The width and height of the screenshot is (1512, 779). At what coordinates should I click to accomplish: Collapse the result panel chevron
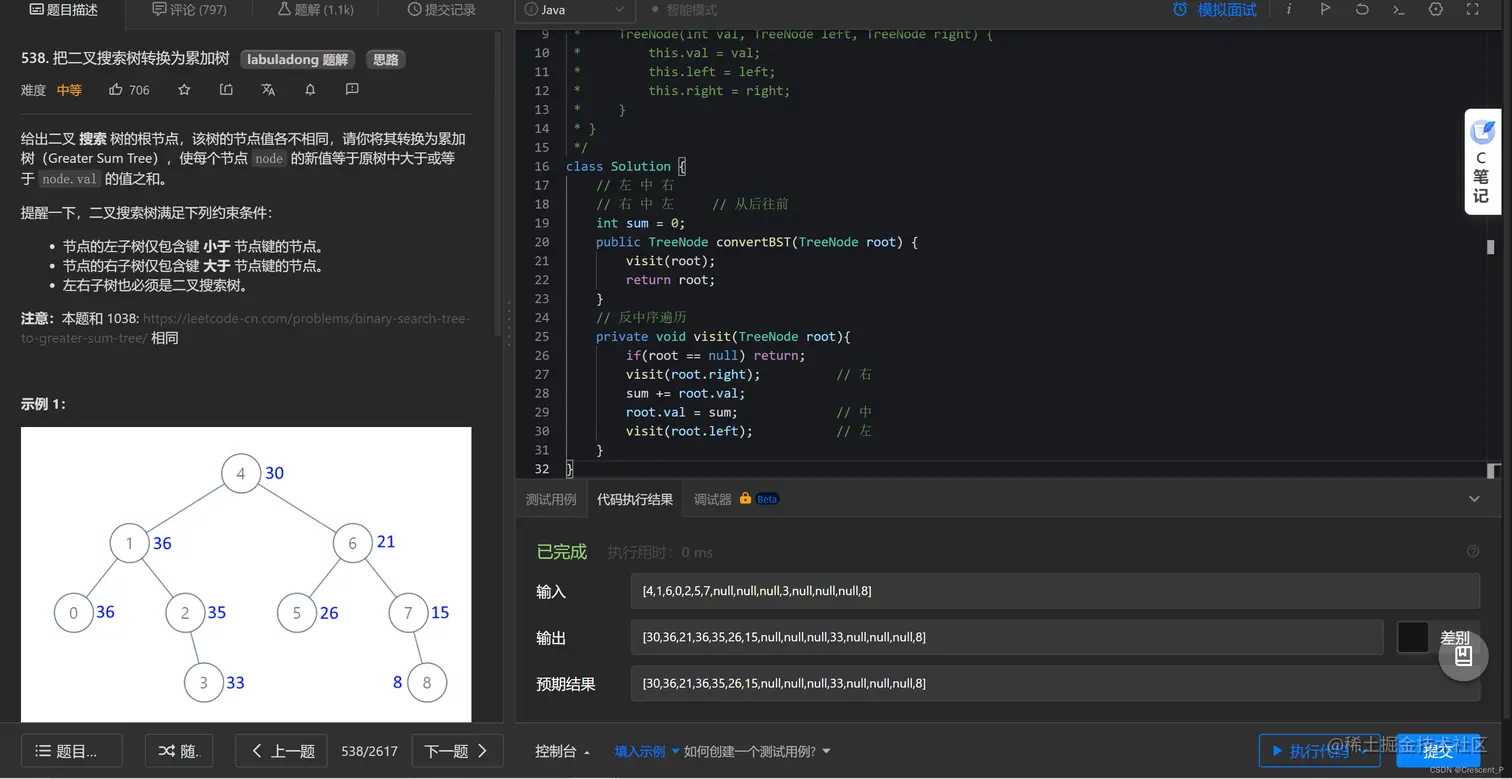pyautogui.click(x=1474, y=499)
